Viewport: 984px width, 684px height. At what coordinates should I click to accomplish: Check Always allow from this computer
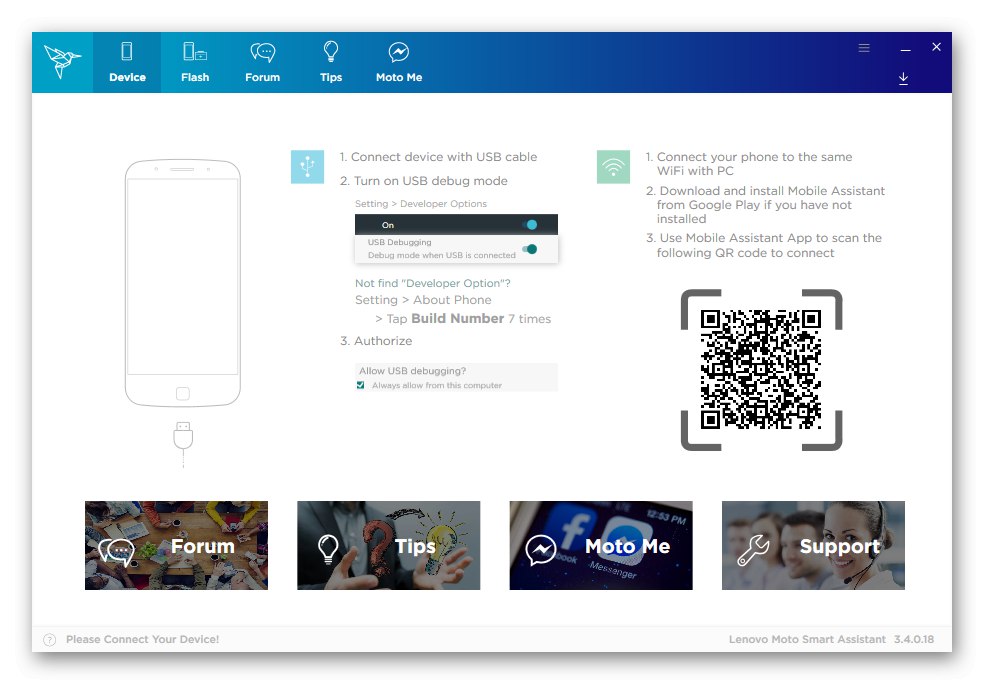[360, 385]
